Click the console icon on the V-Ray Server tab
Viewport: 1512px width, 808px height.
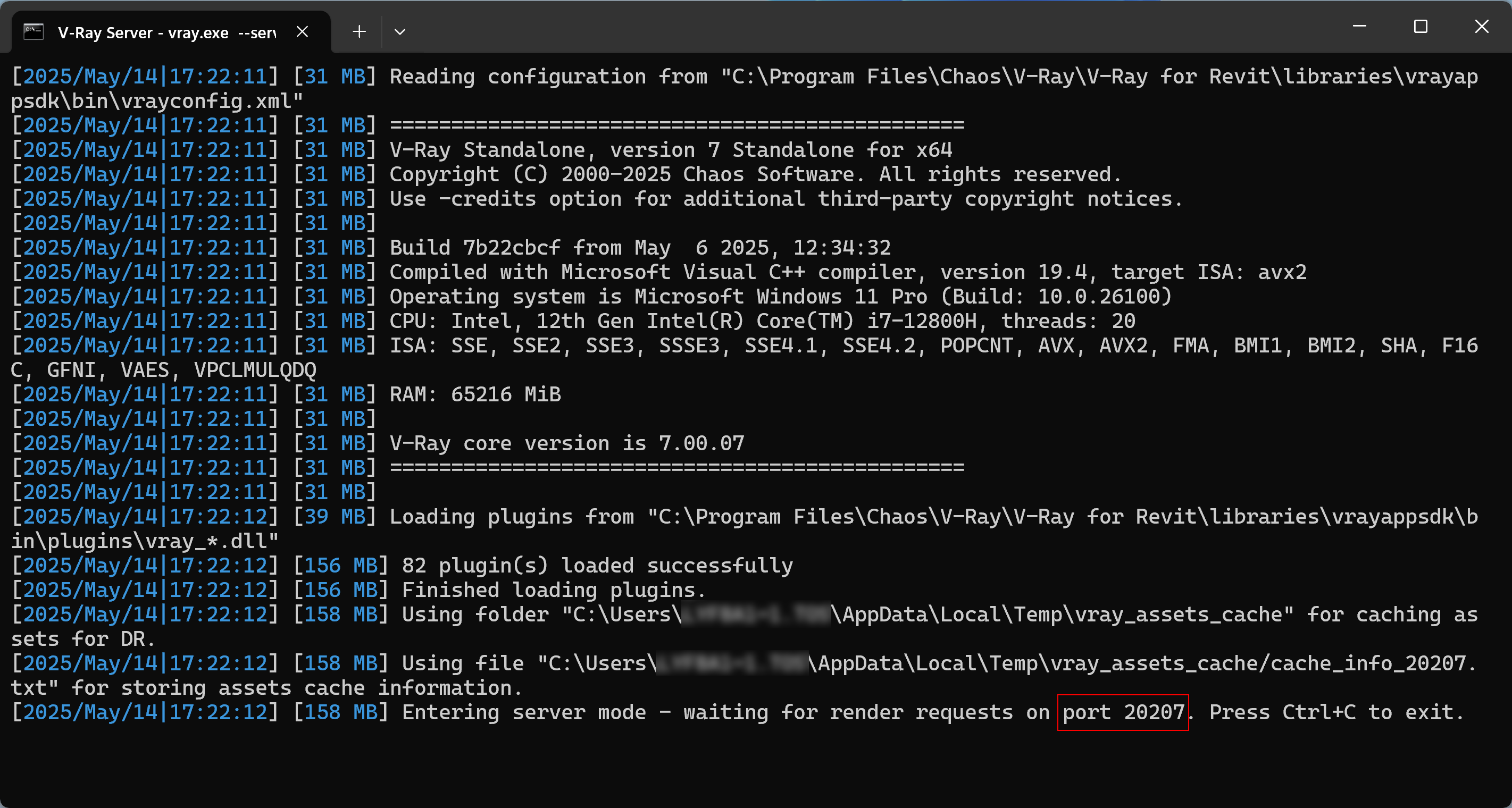pyautogui.click(x=34, y=32)
